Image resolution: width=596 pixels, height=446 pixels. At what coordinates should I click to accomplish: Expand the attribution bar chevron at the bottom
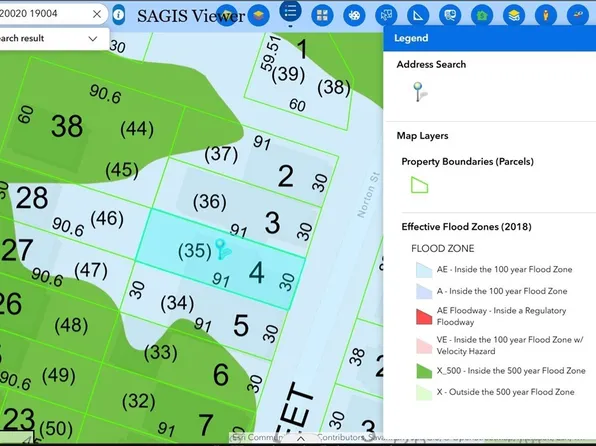pos(301,438)
